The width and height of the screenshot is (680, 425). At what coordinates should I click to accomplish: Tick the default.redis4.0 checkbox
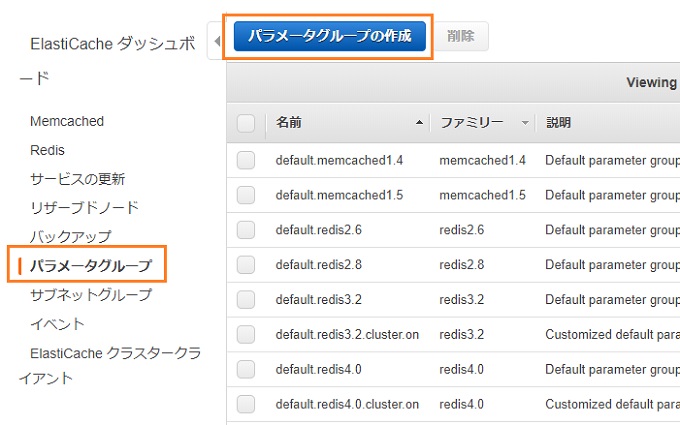tap(246, 369)
